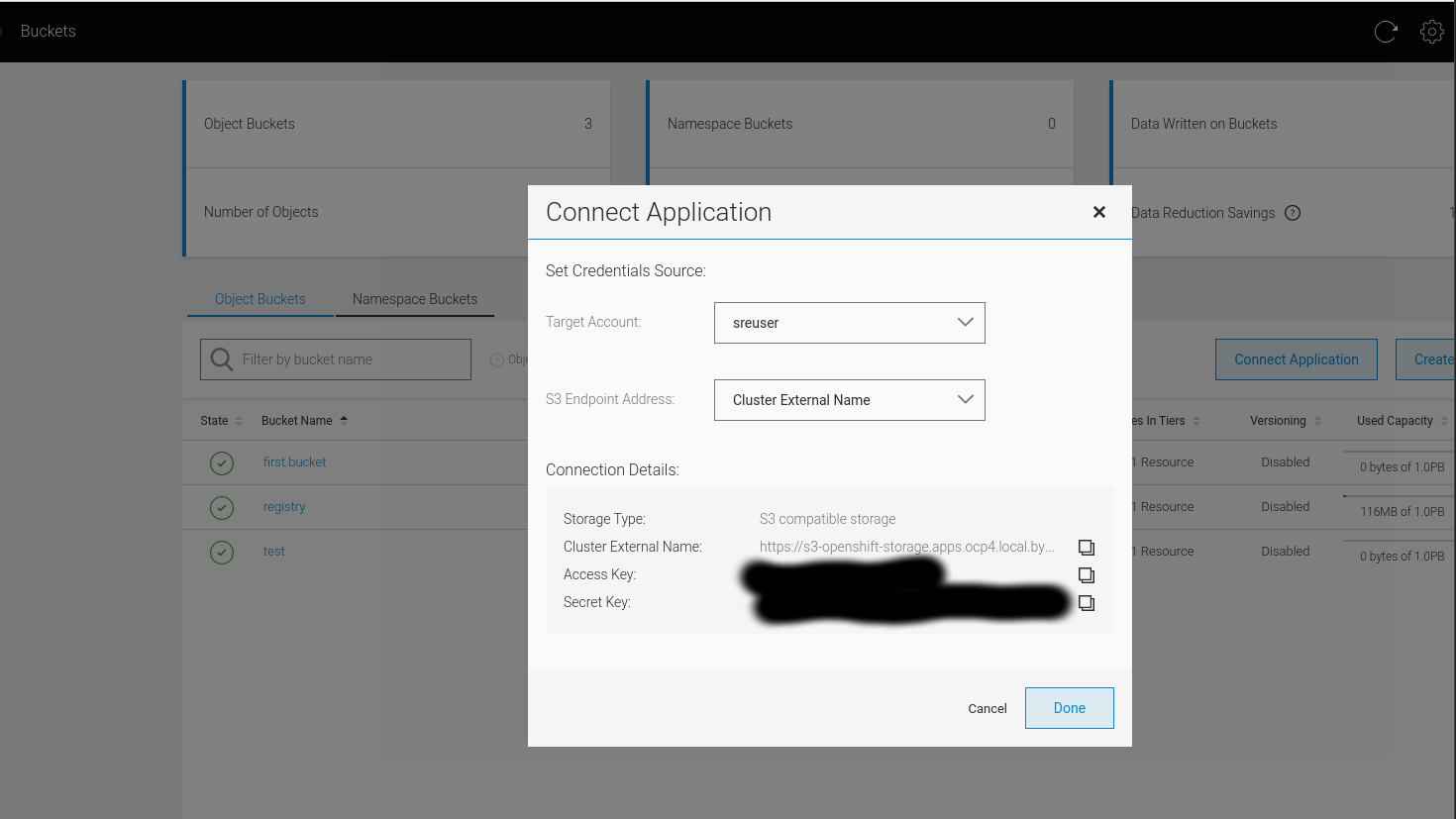
Task: Expand the Target Account dropdown
Action: tap(849, 323)
